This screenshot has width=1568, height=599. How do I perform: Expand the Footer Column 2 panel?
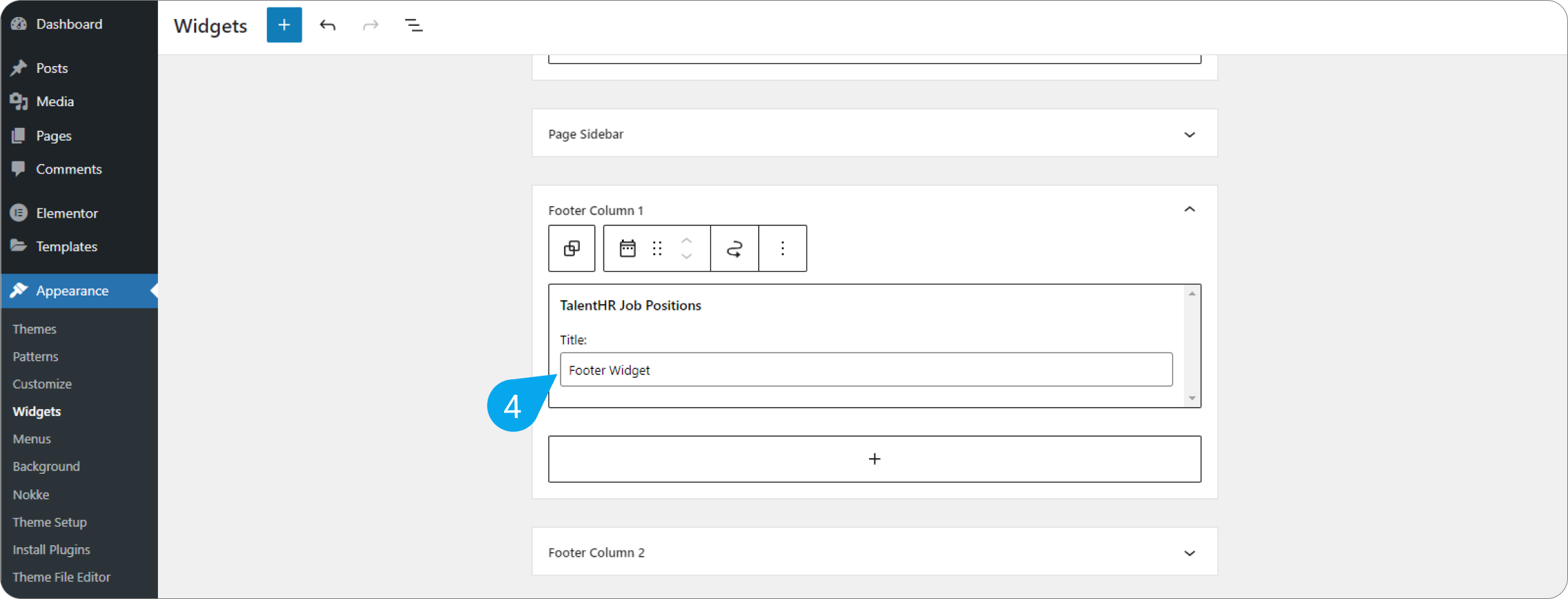click(1189, 553)
